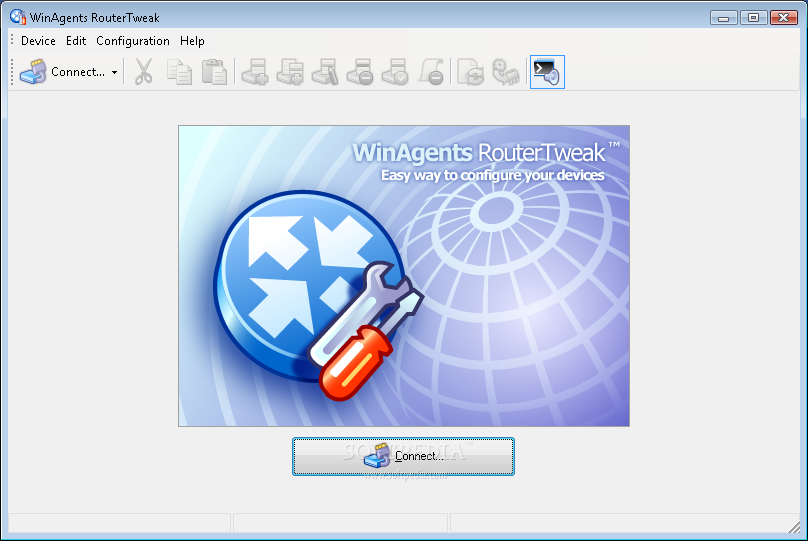Click the Connect toolbar button
Image resolution: width=808 pixels, height=541 pixels.
[x=62, y=72]
